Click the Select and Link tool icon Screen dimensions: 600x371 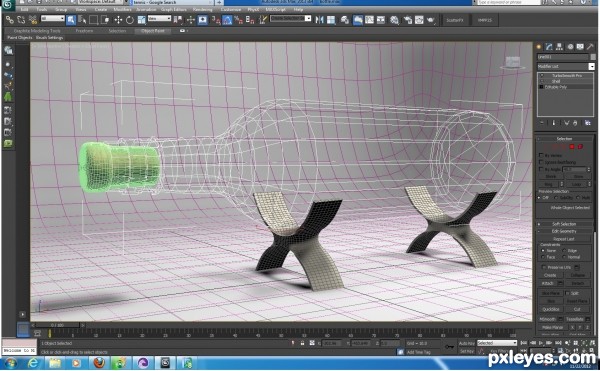[10, 20]
